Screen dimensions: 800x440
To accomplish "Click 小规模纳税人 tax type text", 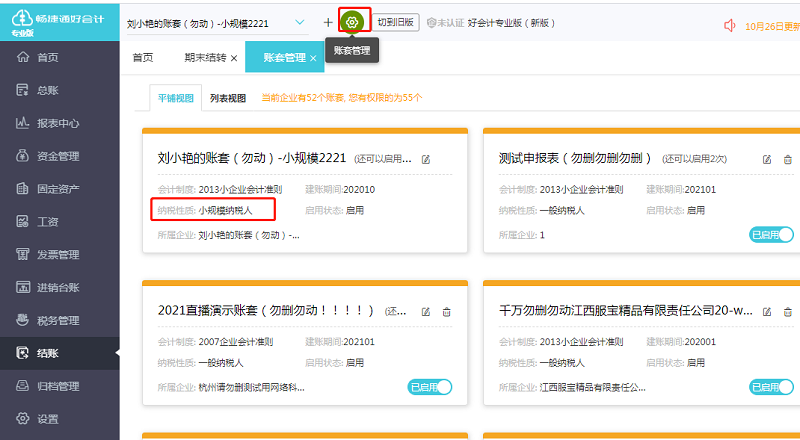I will tap(225, 210).
